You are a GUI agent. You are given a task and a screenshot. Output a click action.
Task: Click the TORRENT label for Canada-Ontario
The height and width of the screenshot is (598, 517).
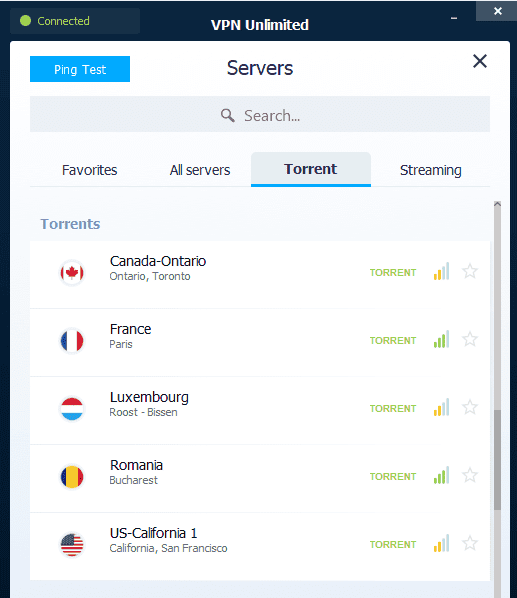point(393,273)
